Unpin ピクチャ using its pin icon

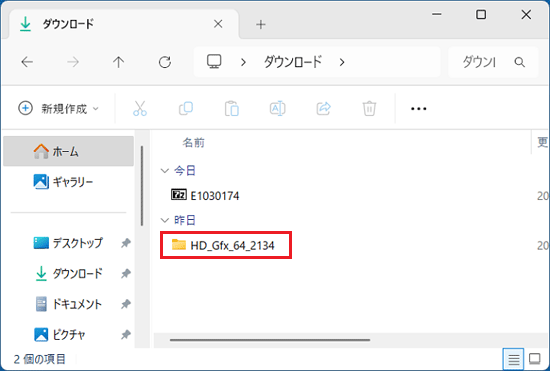coord(126,335)
